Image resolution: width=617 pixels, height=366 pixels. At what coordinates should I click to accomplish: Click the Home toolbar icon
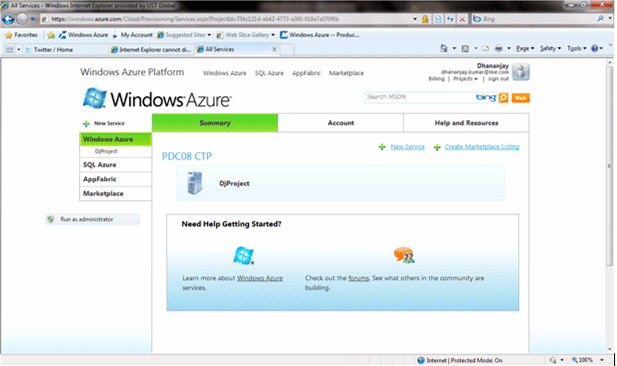coord(444,48)
